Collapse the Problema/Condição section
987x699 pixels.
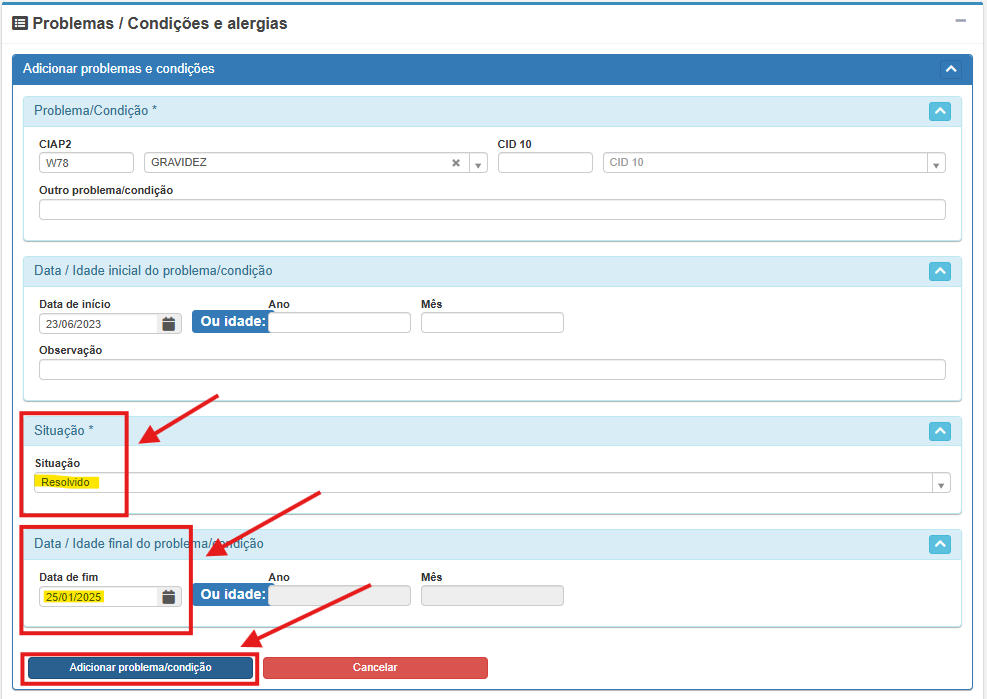point(939,111)
